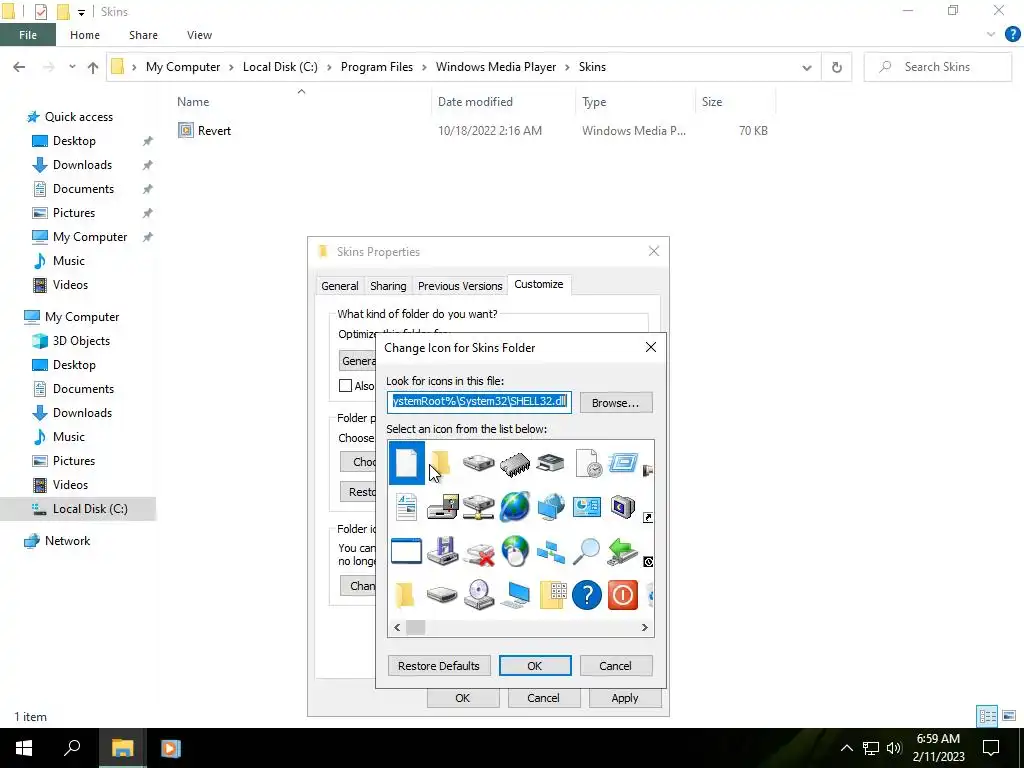The width and height of the screenshot is (1024, 768).
Task: Toggle the 'Also apply' checkbox
Action: [345, 386]
